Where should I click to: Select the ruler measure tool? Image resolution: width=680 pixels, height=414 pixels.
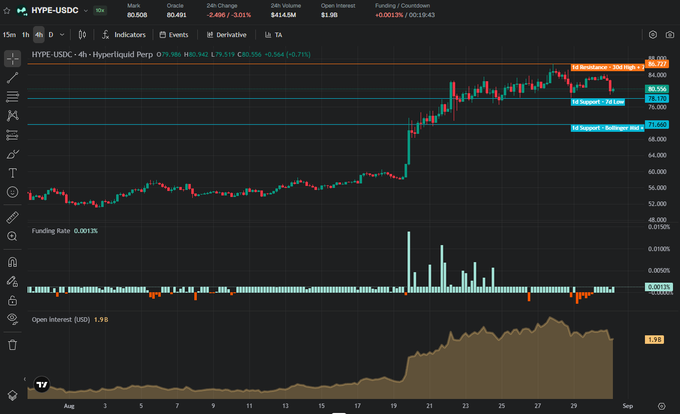click(x=13, y=217)
